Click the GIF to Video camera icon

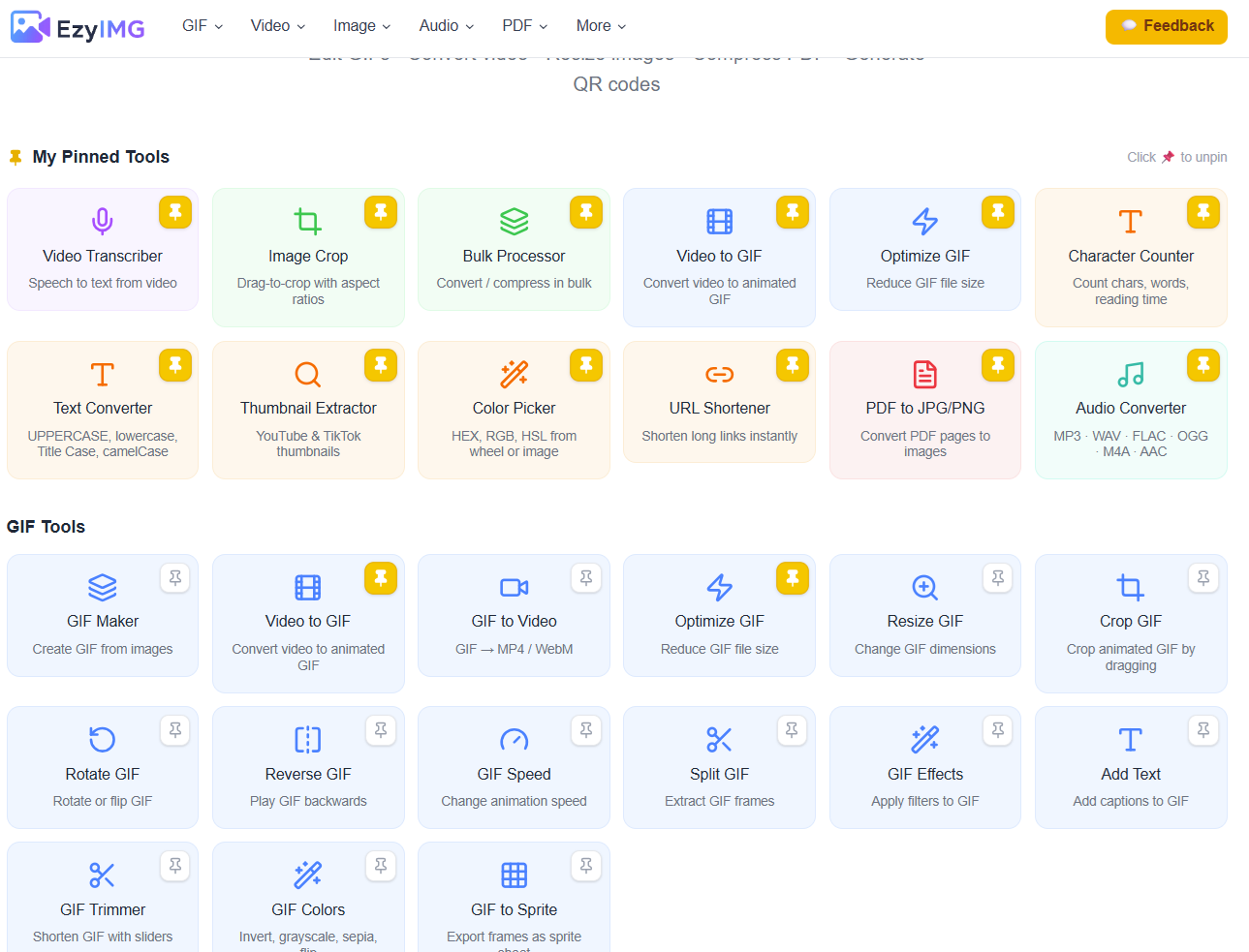click(514, 587)
